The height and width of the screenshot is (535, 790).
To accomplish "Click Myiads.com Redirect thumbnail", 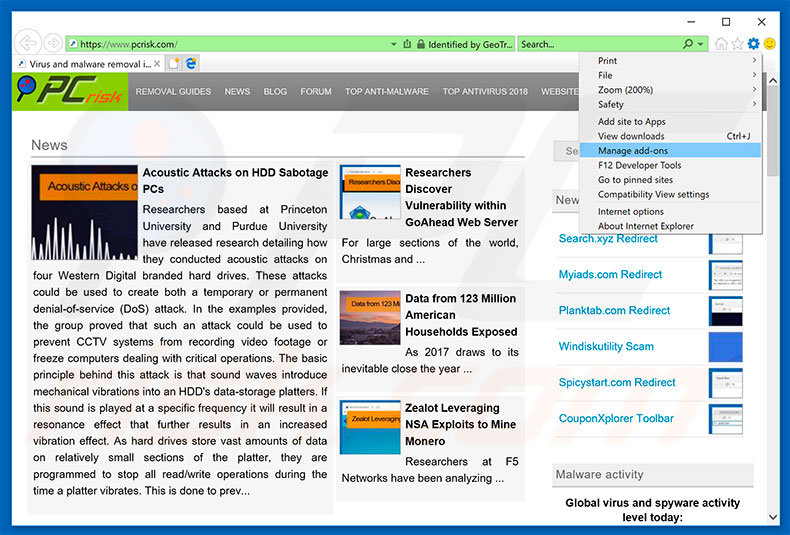I will [x=726, y=275].
